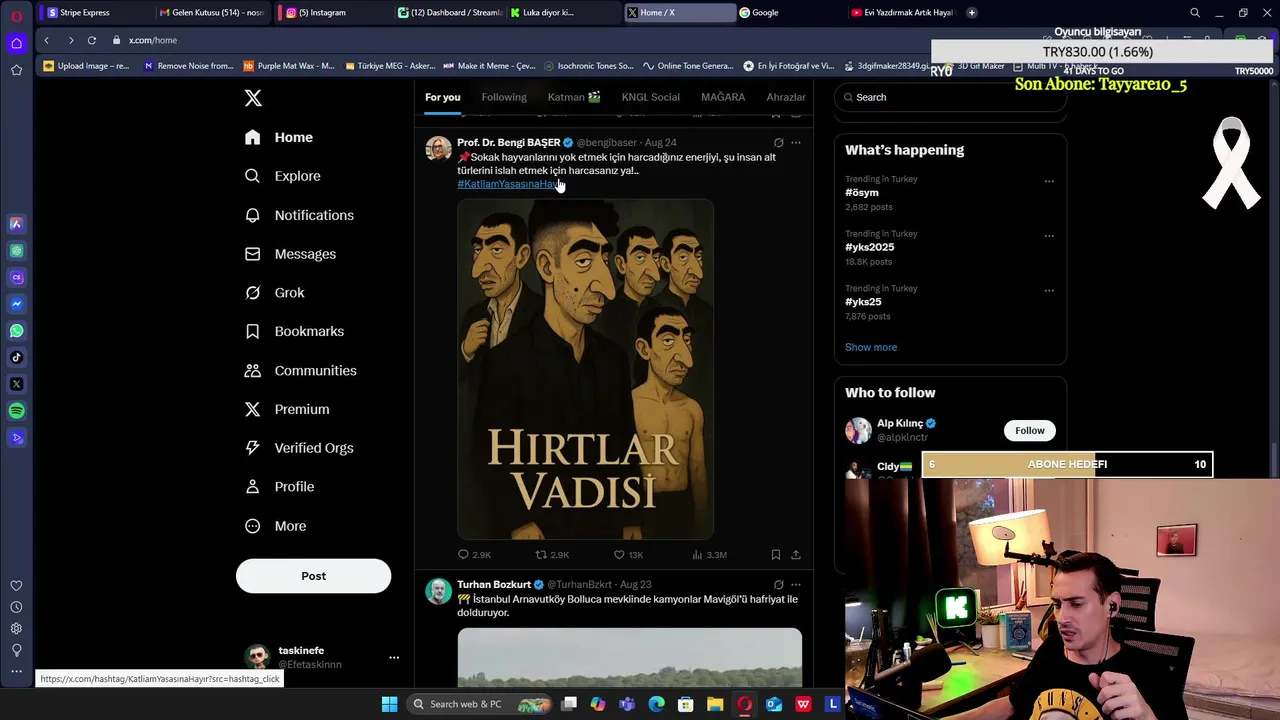Switch to Ahrazlar timeline tab
Image resolution: width=1280 pixels, height=720 pixels.
click(786, 97)
